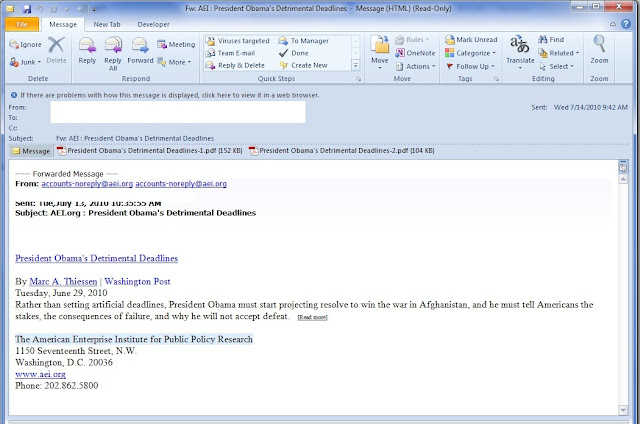
Task: Run the Viruses targeted quick step
Action: click(238, 41)
